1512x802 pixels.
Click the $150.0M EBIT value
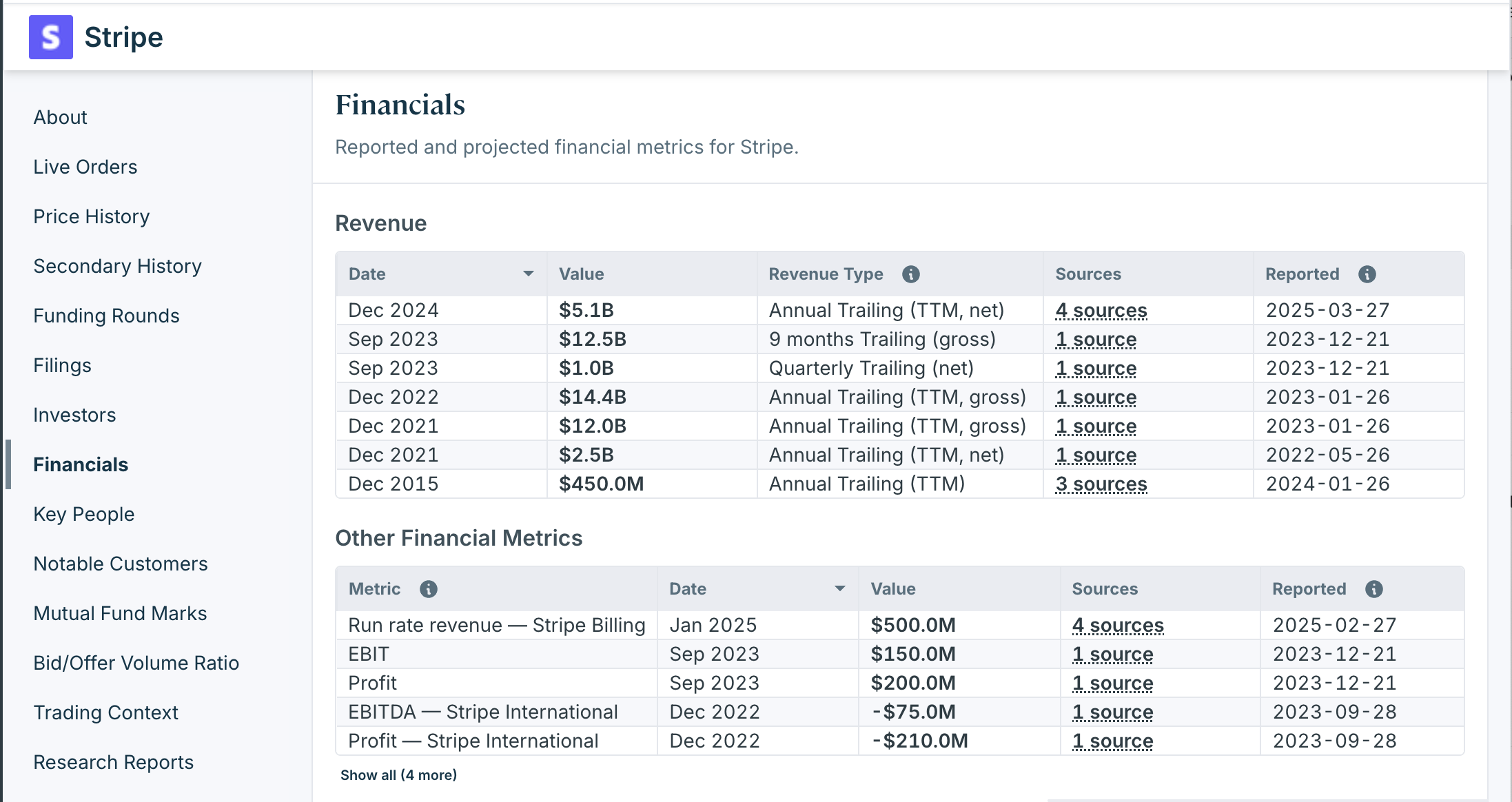pyautogui.click(x=913, y=655)
